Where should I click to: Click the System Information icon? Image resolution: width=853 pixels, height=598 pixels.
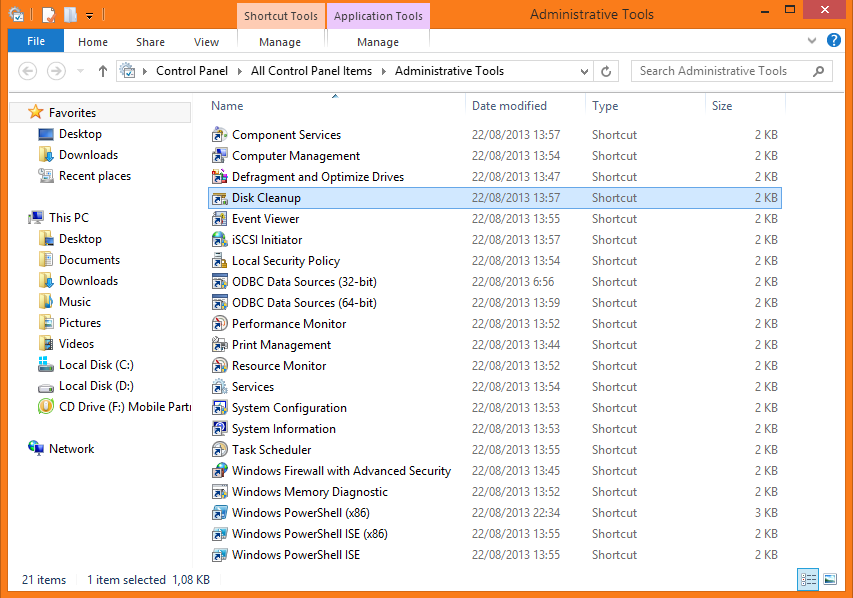[219, 429]
